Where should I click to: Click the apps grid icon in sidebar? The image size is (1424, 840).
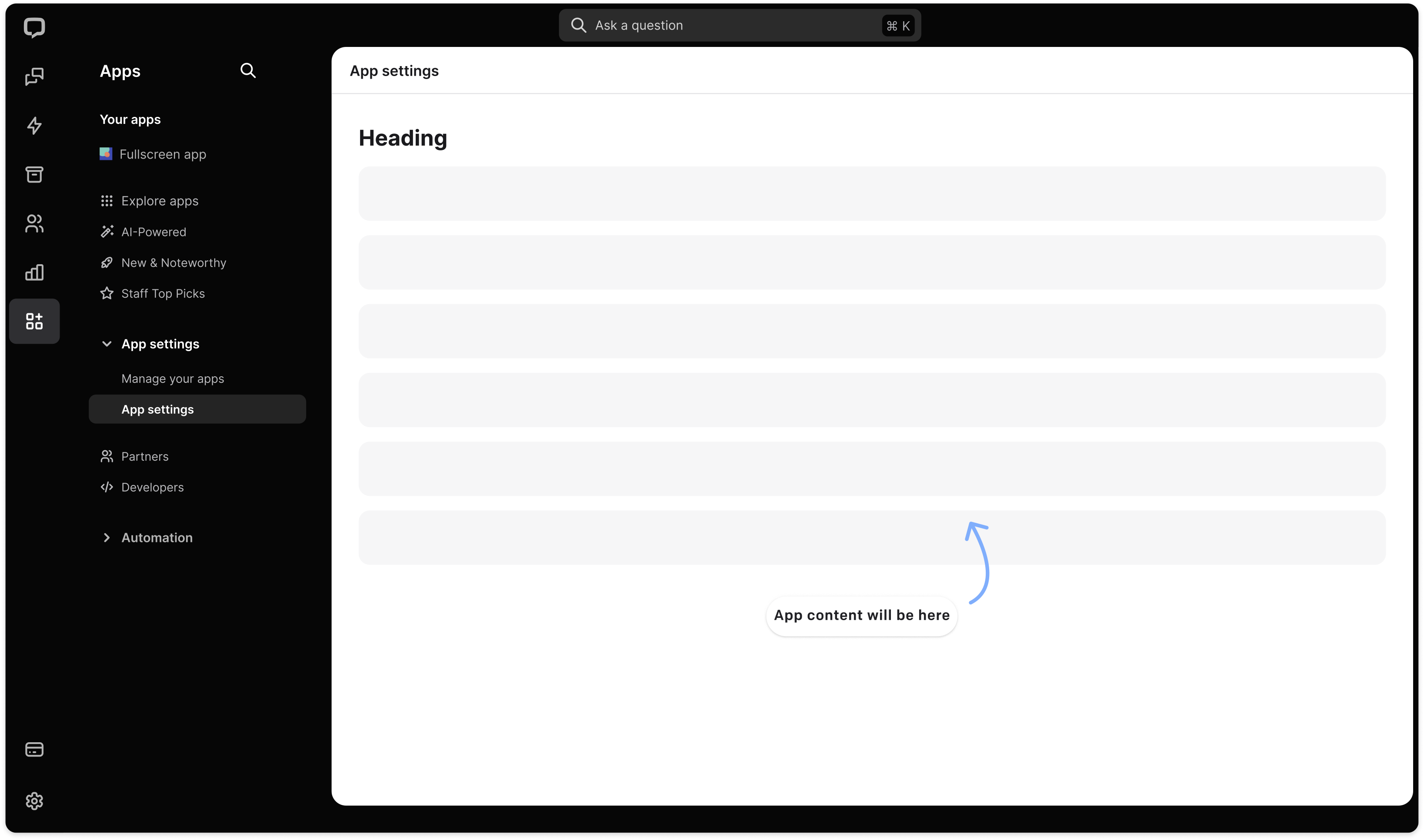(34, 321)
